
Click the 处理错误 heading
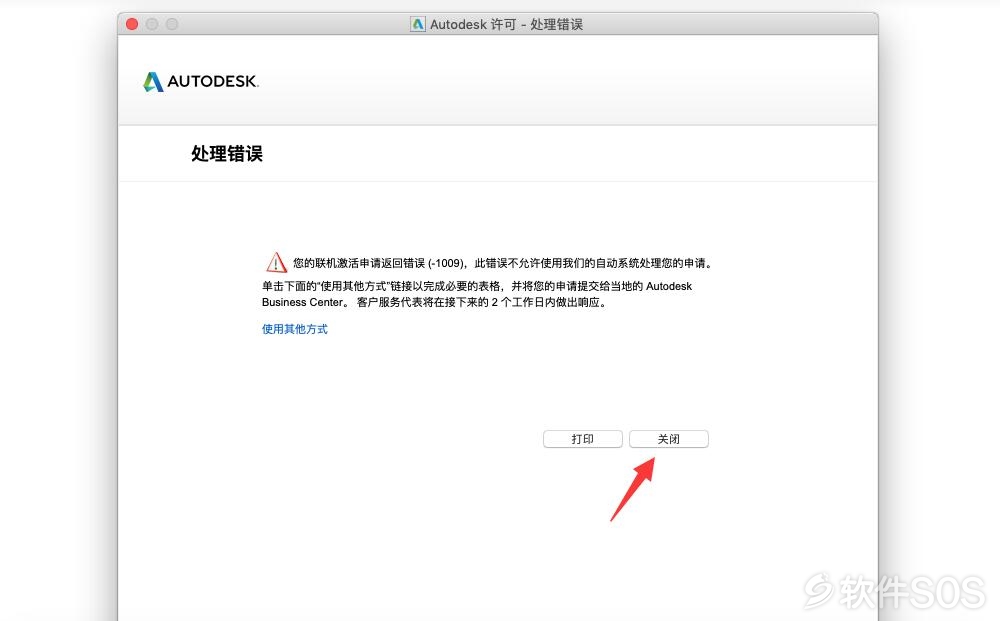click(227, 154)
